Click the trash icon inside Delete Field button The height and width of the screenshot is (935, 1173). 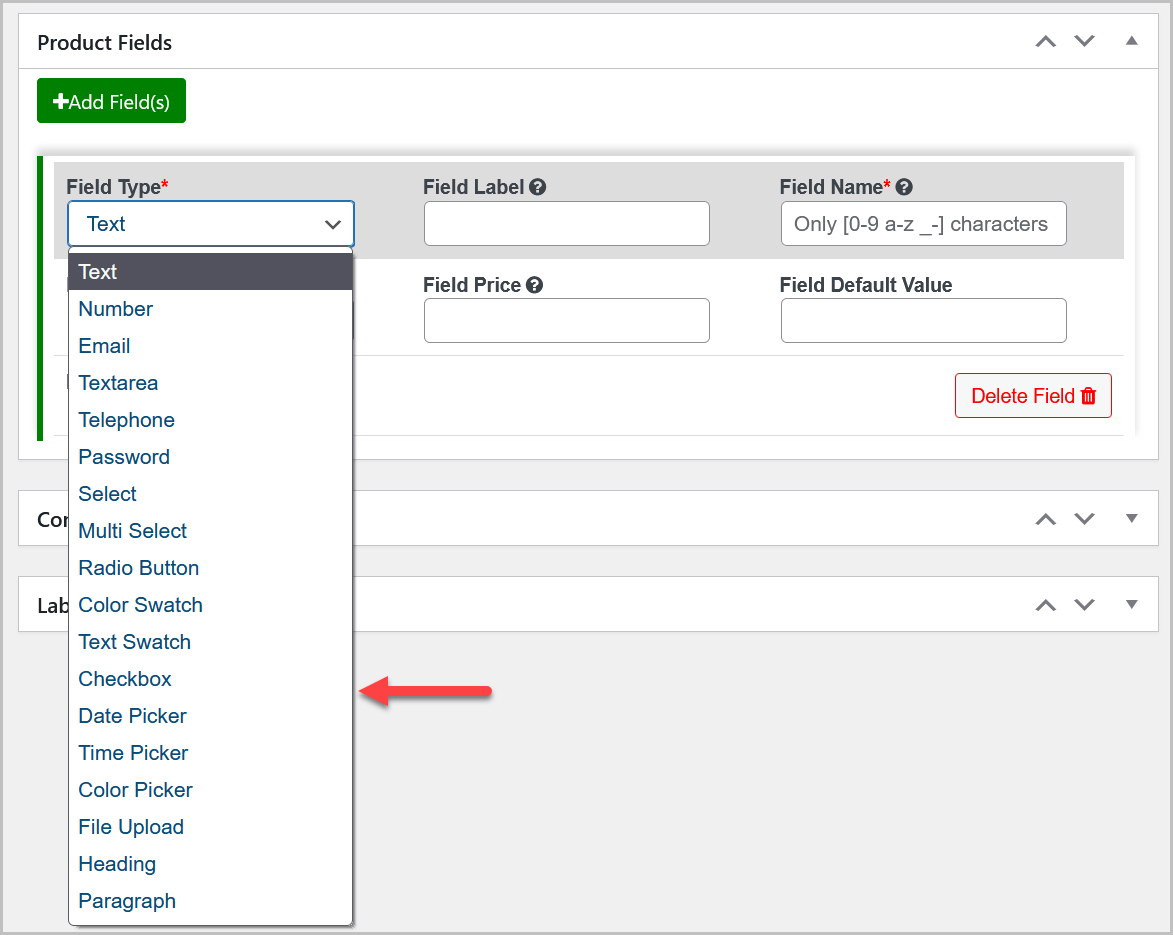pyautogui.click(x=1089, y=395)
